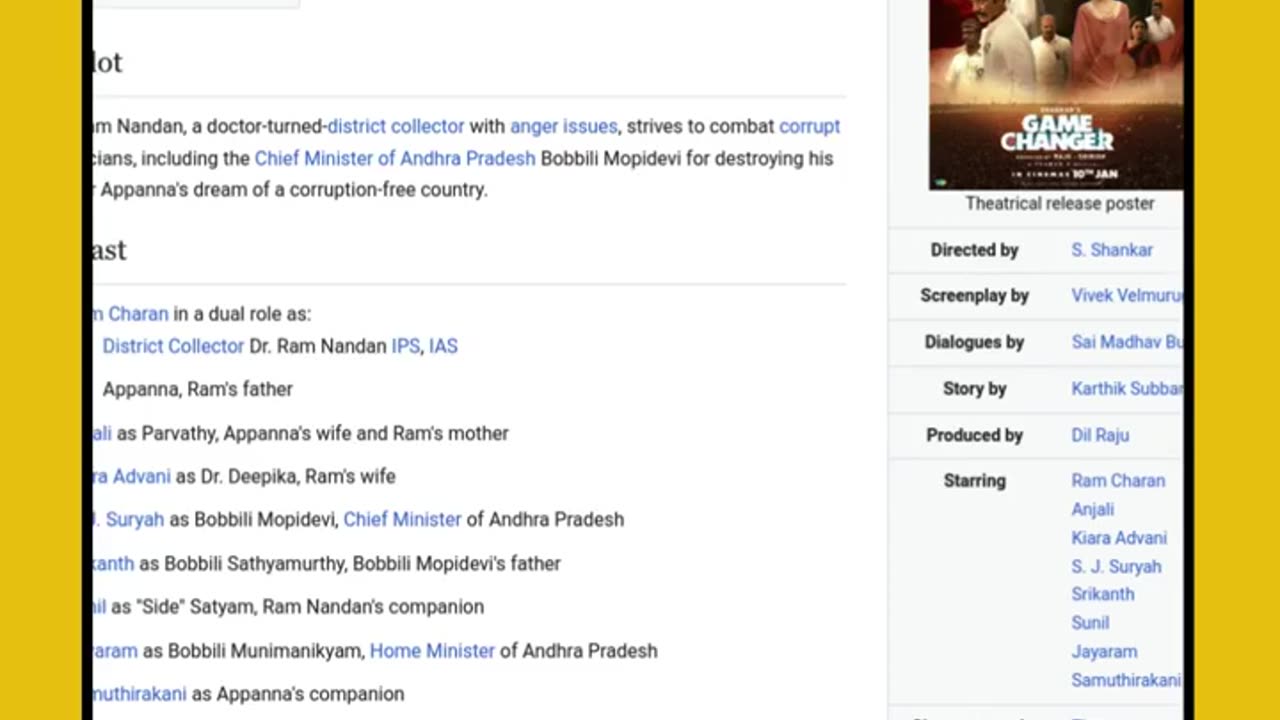Open the "Home Minister" link
1280x720 pixels.
pyautogui.click(x=432, y=651)
